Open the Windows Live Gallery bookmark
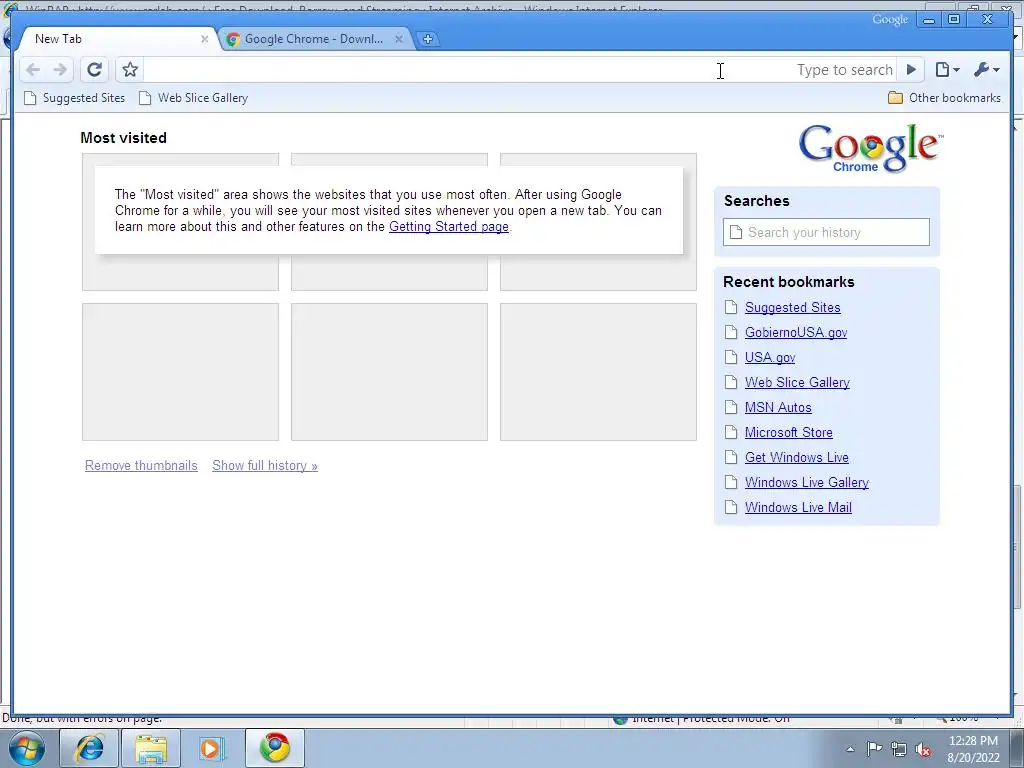Image resolution: width=1024 pixels, height=768 pixels. (x=807, y=483)
